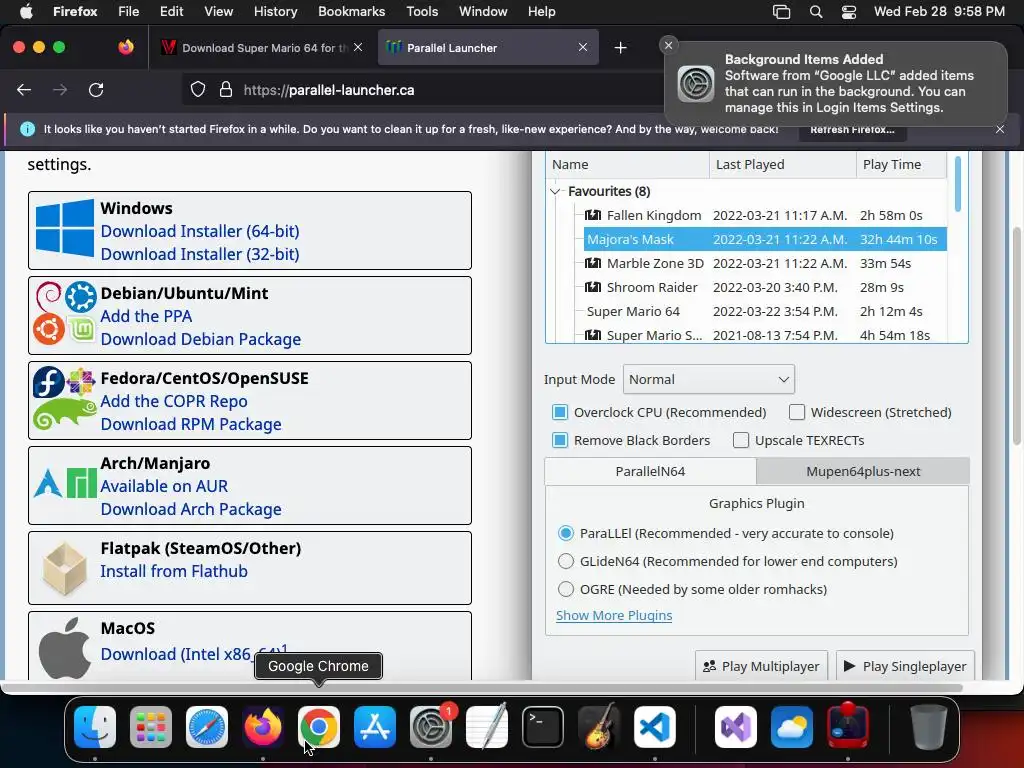The width and height of the screenshot is (1024, 768).
Task: Click Download Installer (32-bit) link
Action: pyautogui.click(x=200, y=254)
